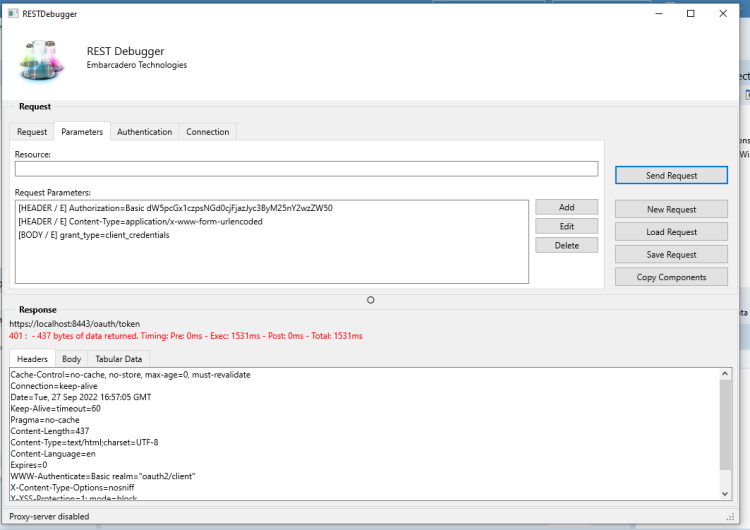
Task: Click the headers scrollbar down arrow
Action: pos(725,494)
